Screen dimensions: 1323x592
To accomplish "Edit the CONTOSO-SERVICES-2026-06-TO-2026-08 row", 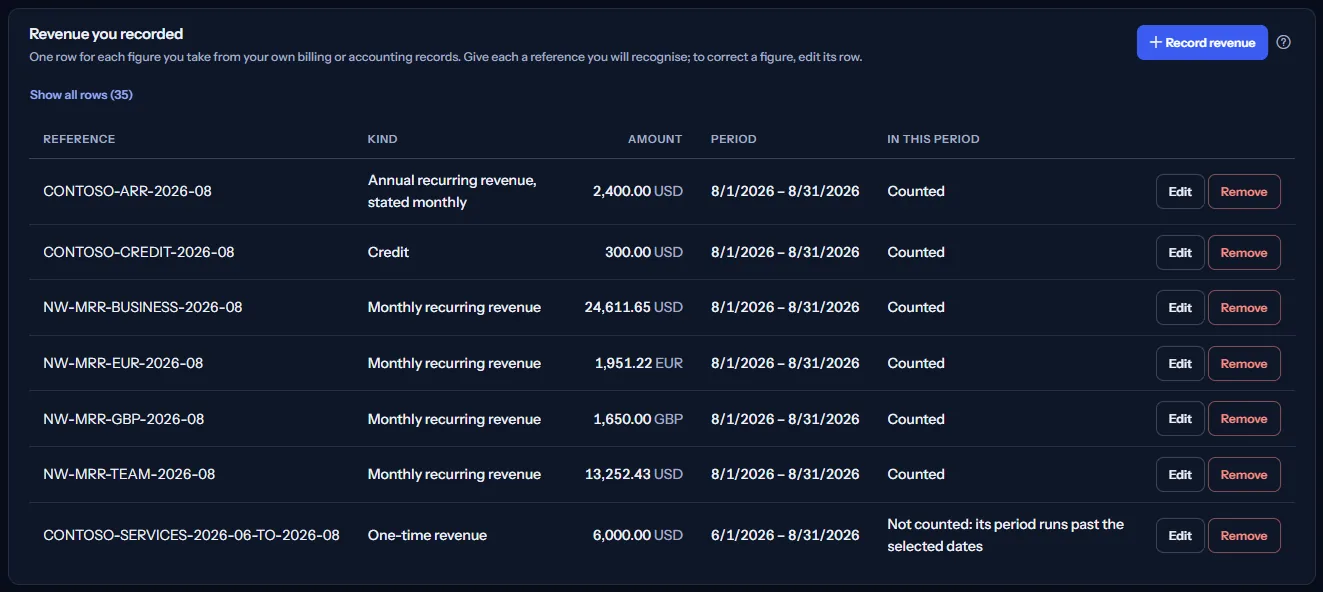I will click(1180, 536).
